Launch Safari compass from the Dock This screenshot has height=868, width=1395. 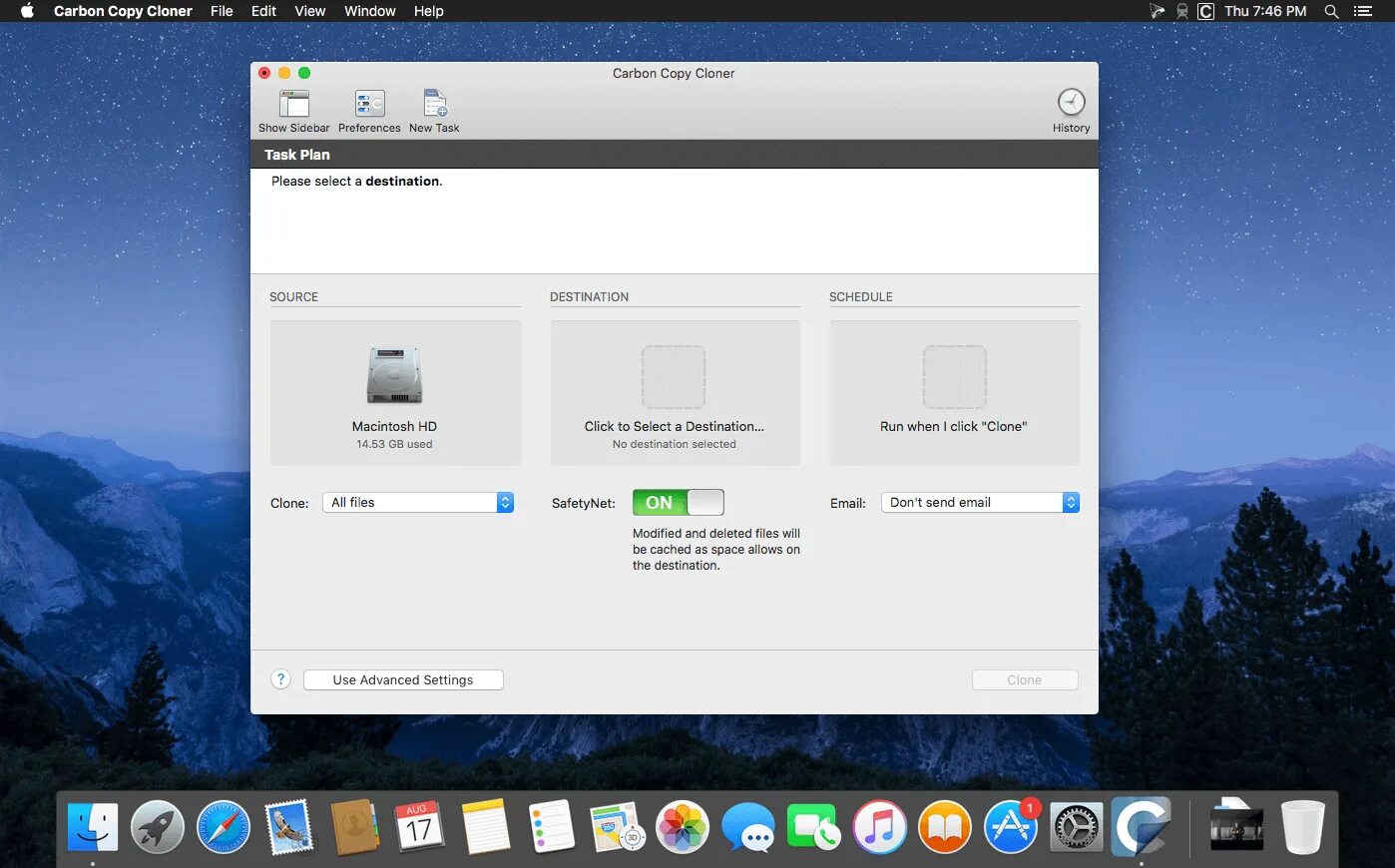(224, 827)
